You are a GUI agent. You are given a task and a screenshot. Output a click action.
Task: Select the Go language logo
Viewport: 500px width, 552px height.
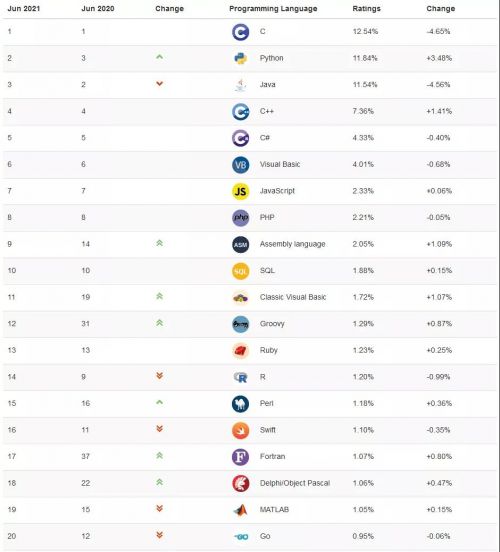coord(241,537)
